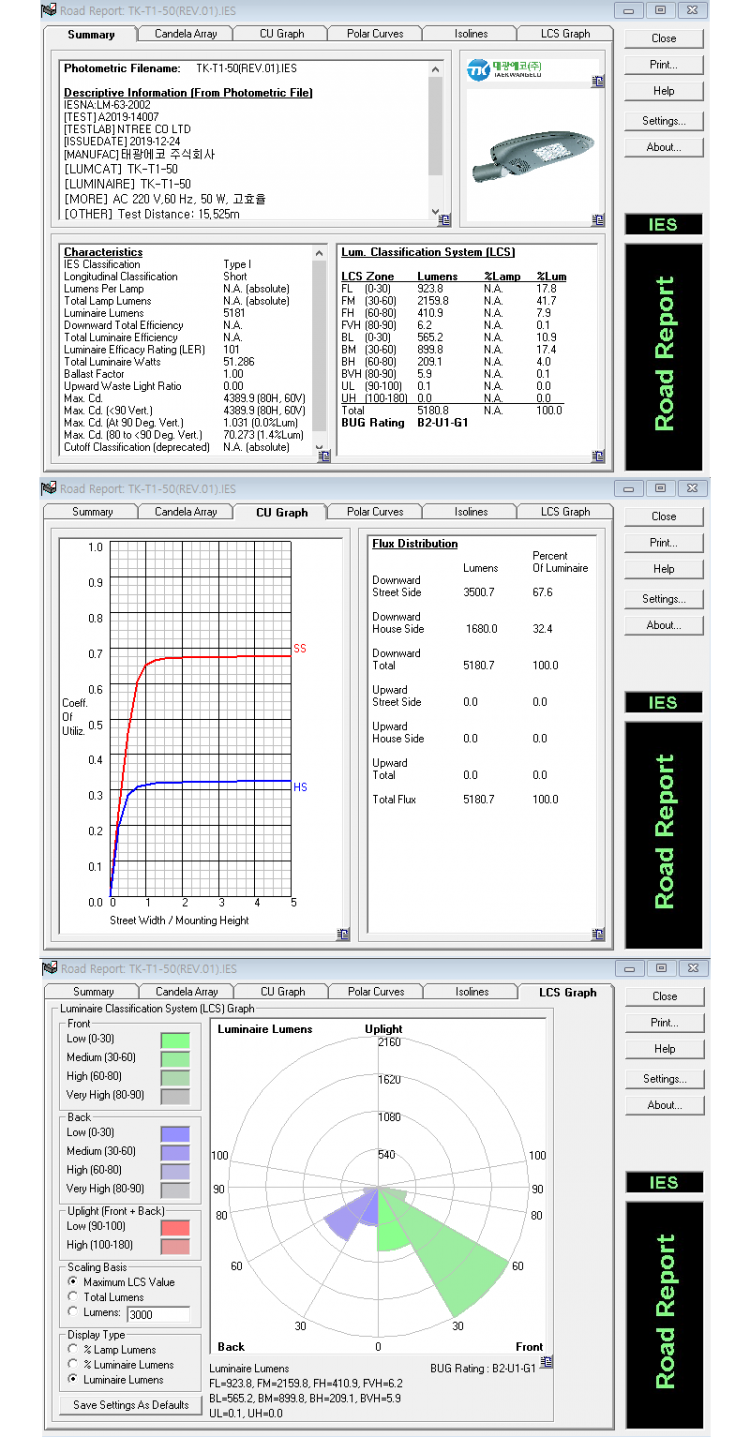Click the Lumens value input field
This screenshot has height=1437, width=750.
158,1314
